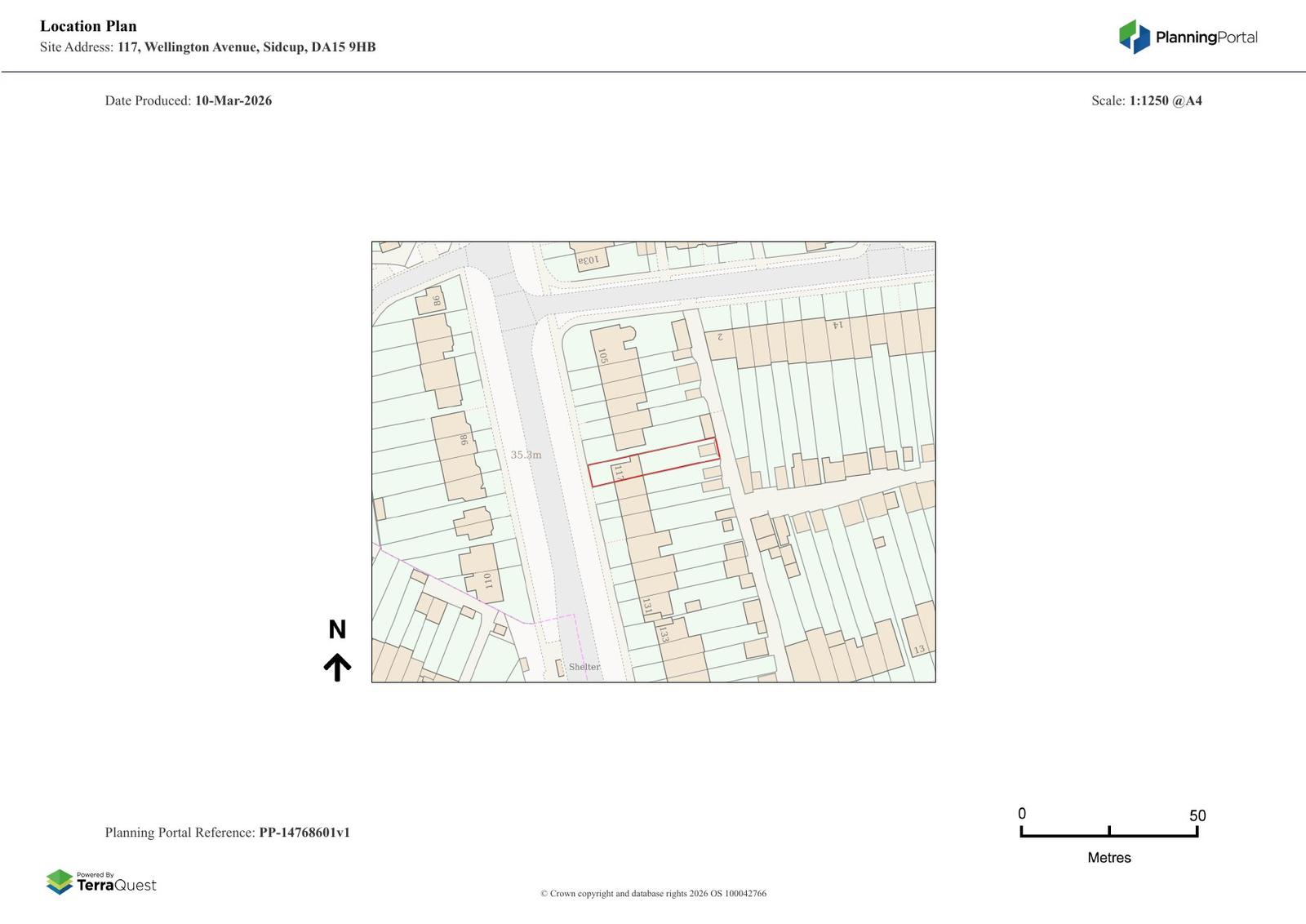Click reference PP-14768601v1
Image resolution: width=1306 pixels, height=924 pixels.
pyautogui.click(x=304, y=833)
